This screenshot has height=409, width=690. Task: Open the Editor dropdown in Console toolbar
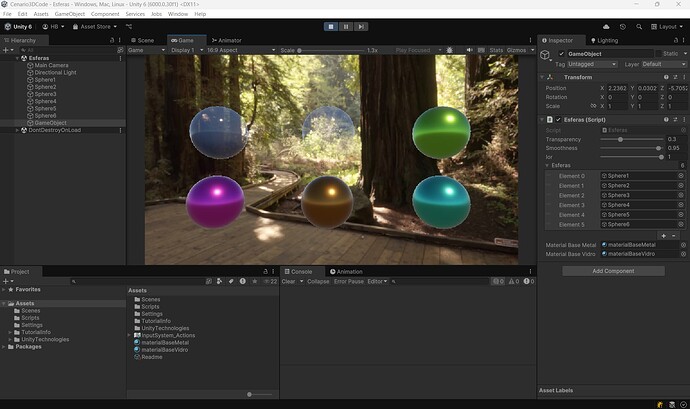coord(378,281)
